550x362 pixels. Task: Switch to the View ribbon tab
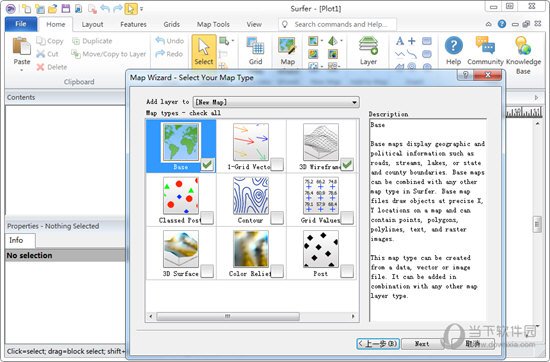click(254, 24)
